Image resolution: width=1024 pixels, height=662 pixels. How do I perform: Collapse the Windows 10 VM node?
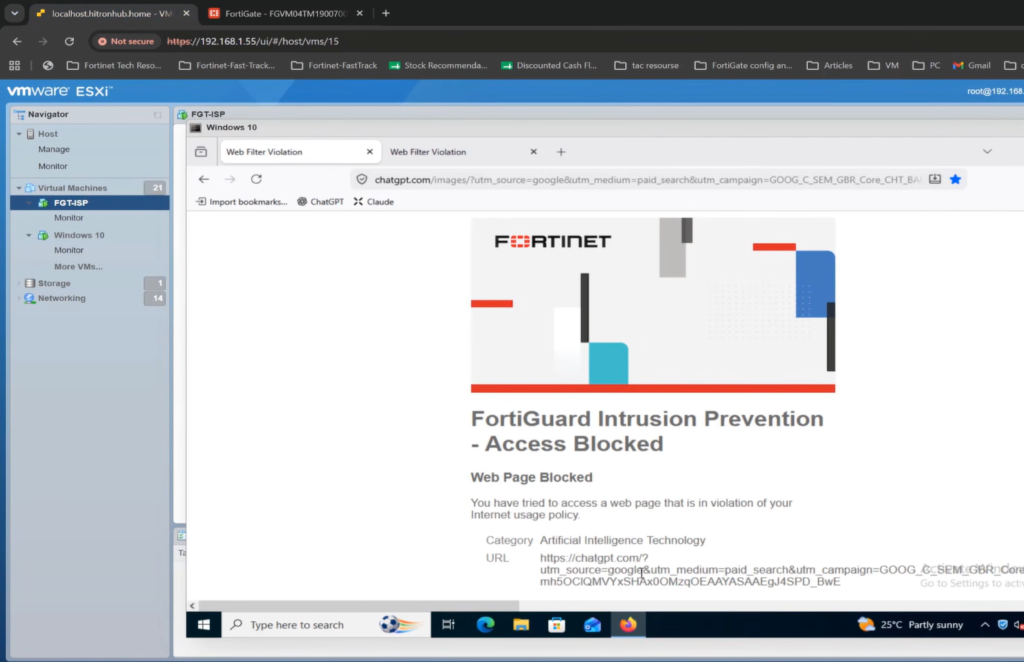29,235
